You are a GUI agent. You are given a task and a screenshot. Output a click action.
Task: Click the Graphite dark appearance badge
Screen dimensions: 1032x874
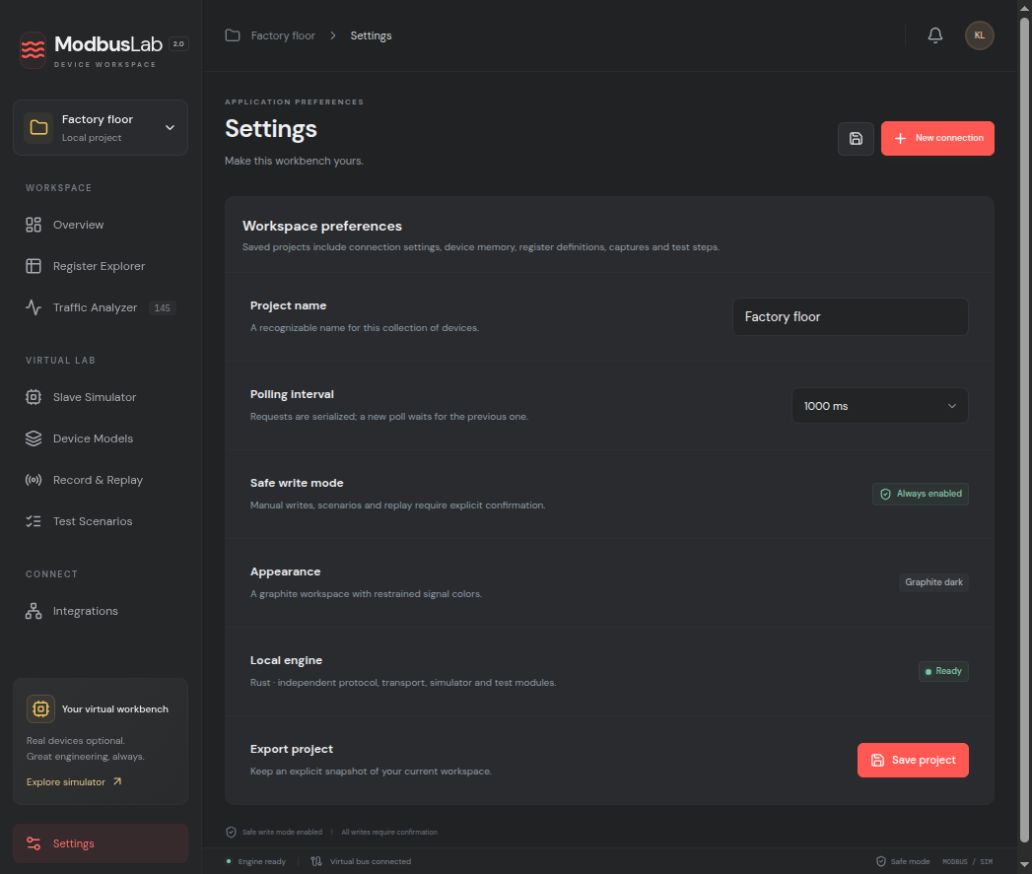click(933, 582)
